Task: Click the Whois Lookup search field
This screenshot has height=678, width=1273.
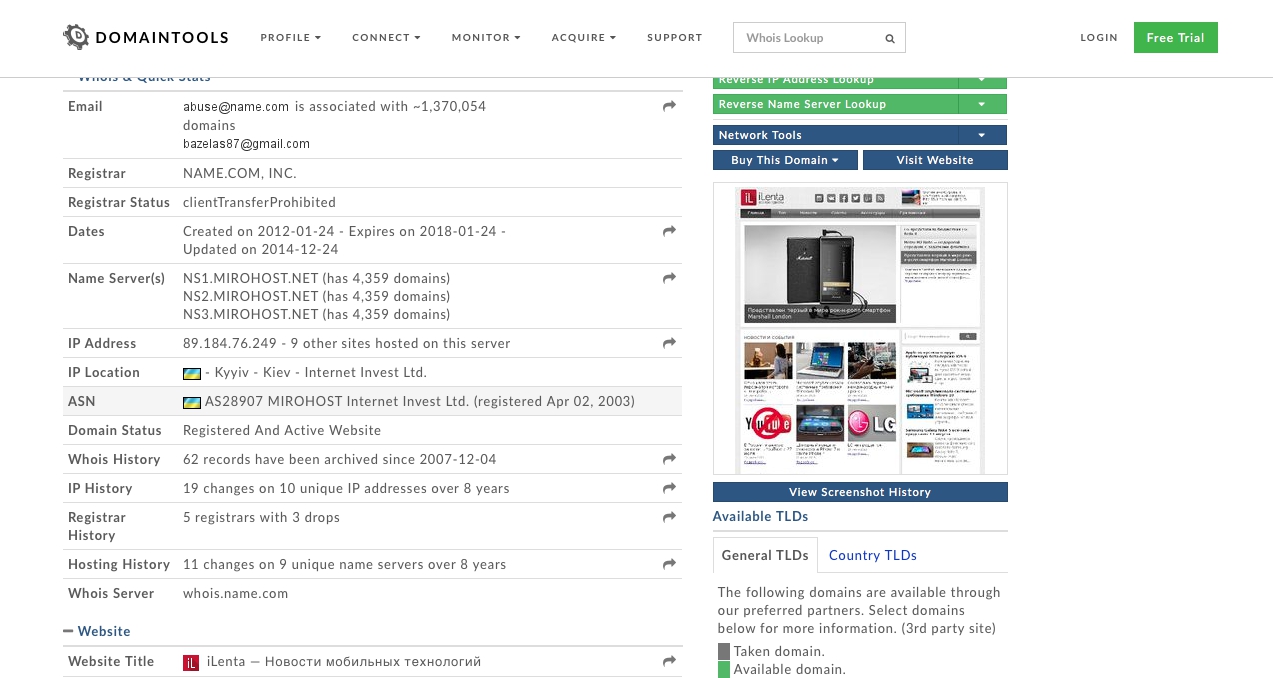Action: [808, 38]
